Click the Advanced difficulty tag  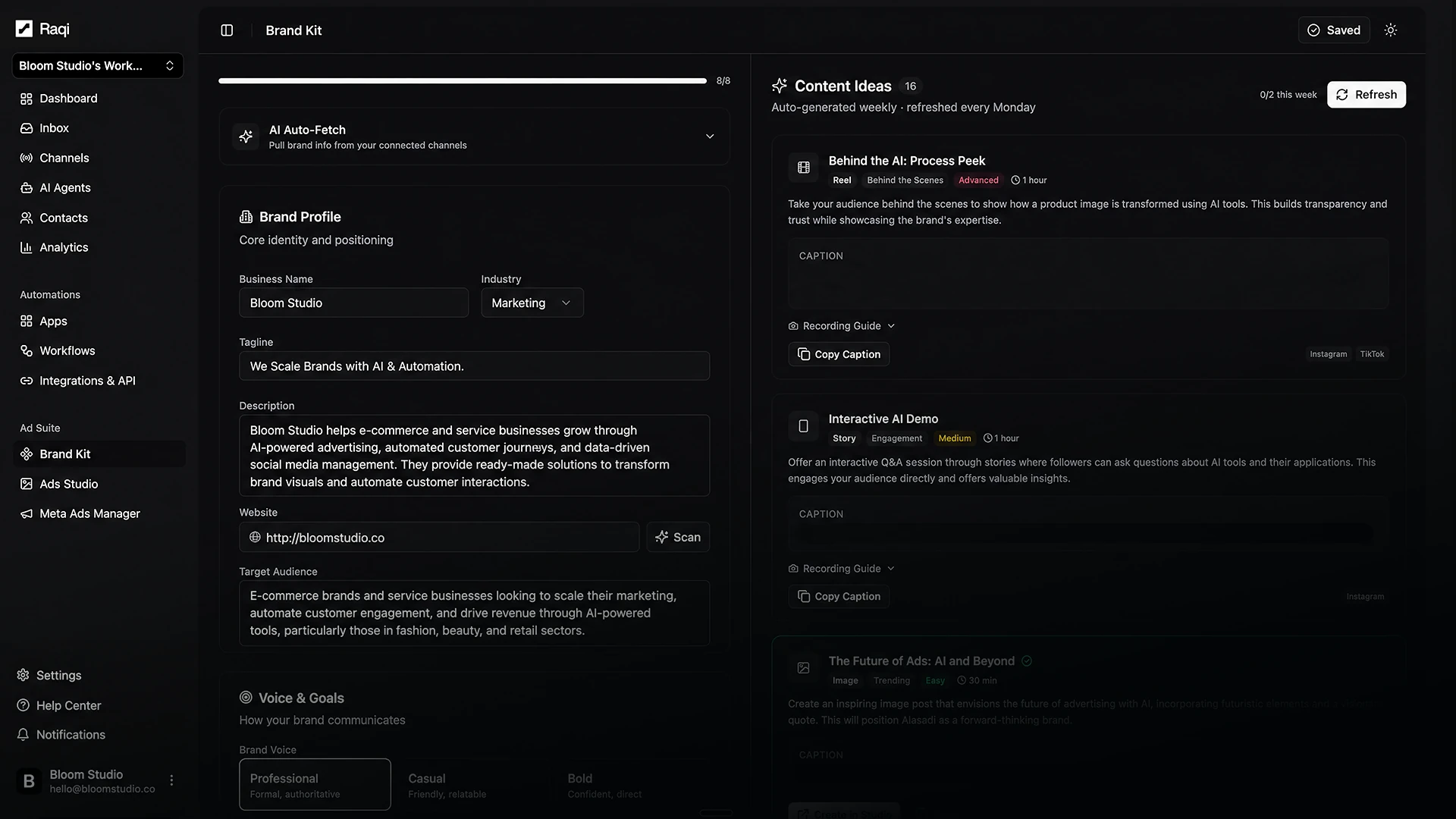[978, 180]
